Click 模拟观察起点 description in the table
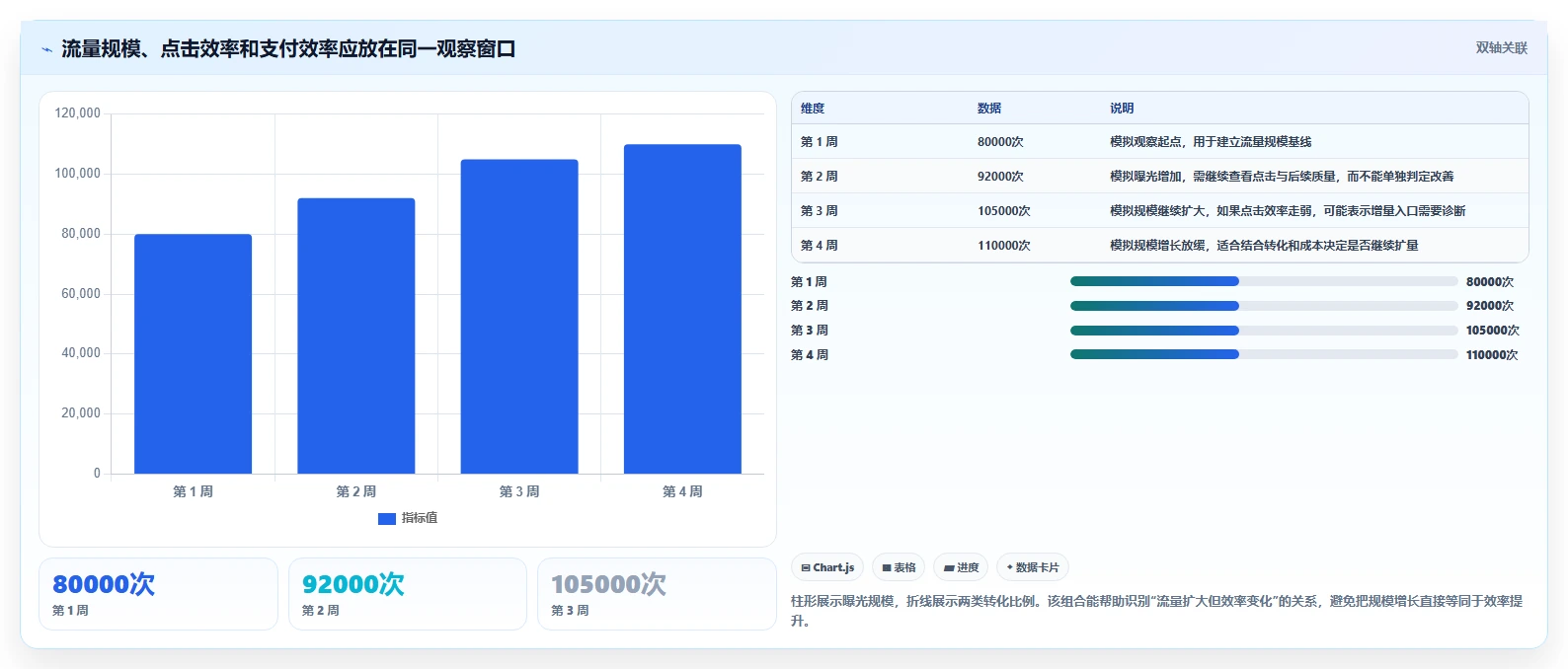This screenshot has height=669, width=1568. [x=1211, y=142]
